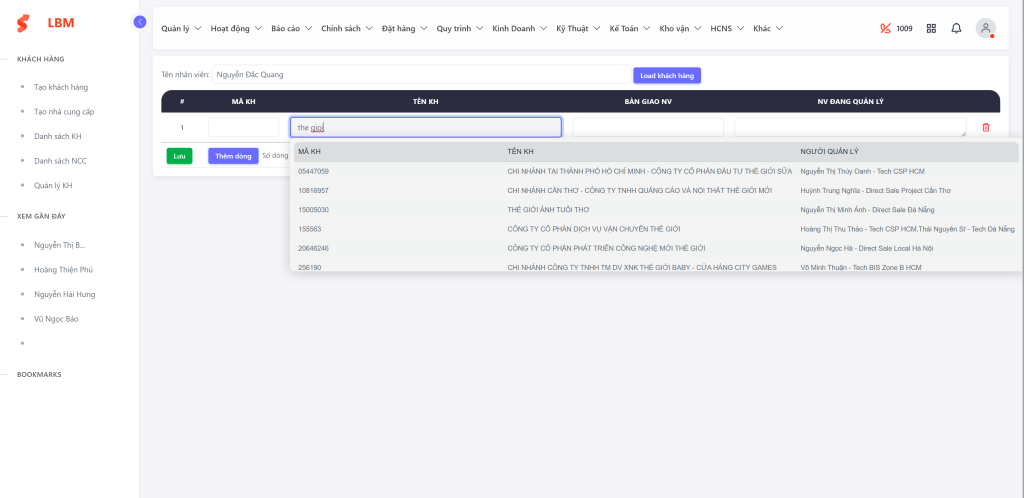This screenshot has height=498, width=1024.
Task: Click the Load khách hàng button
Action: tap(667, 75)
